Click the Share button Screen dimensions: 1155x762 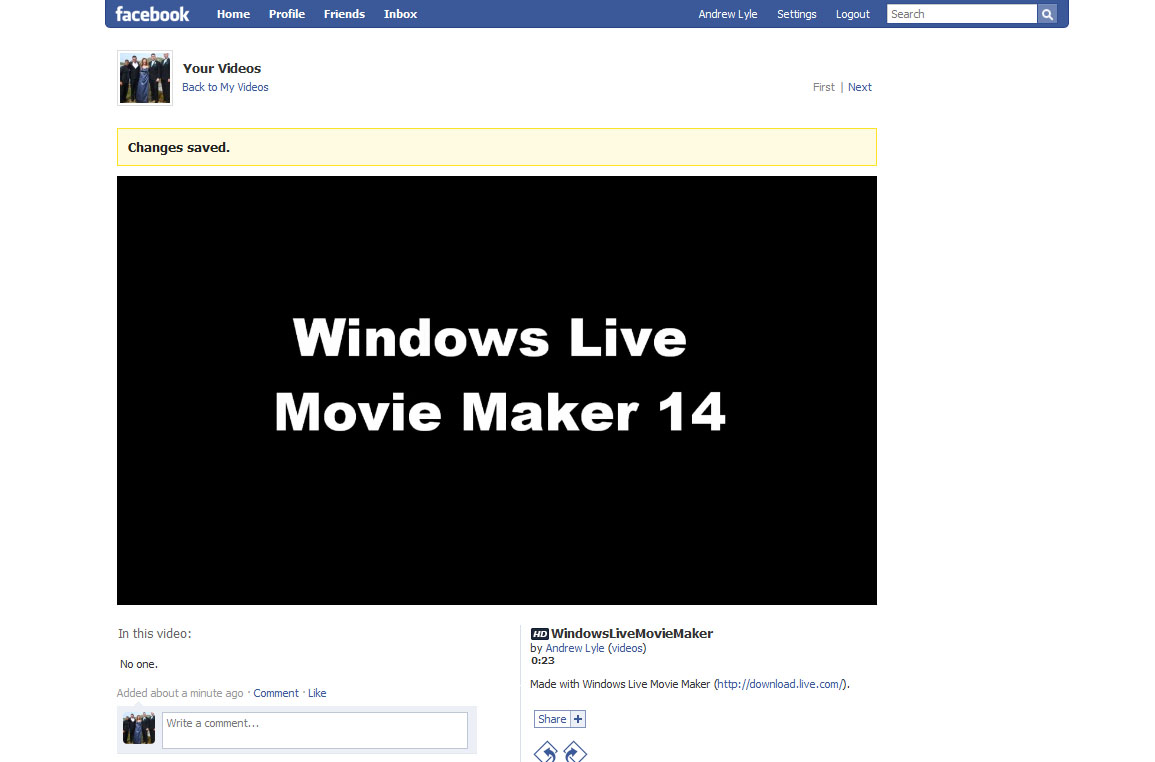552,719
